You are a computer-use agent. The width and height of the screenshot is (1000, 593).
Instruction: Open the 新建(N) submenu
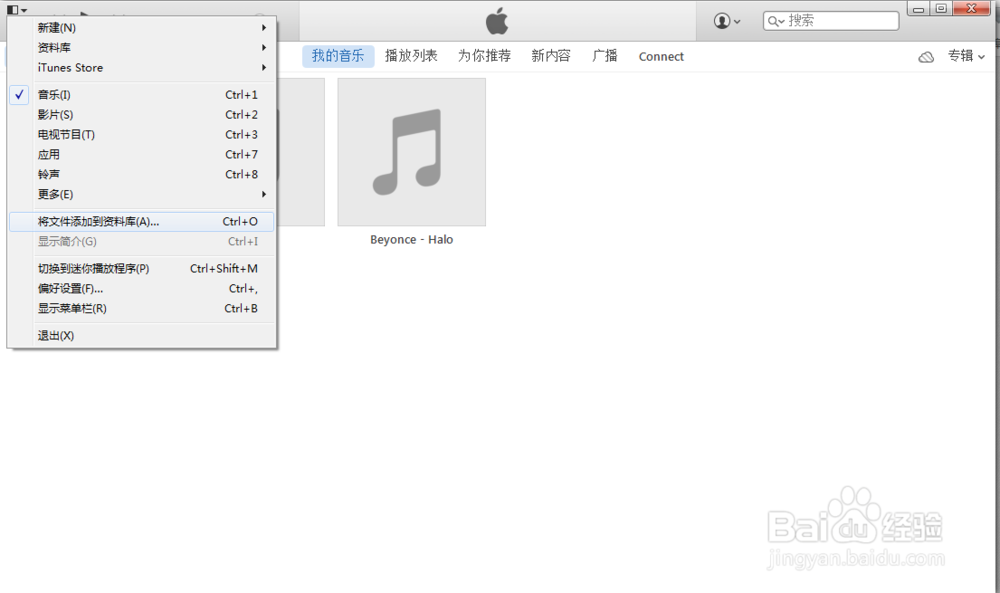pyautogui.click(x=142, y=27)
